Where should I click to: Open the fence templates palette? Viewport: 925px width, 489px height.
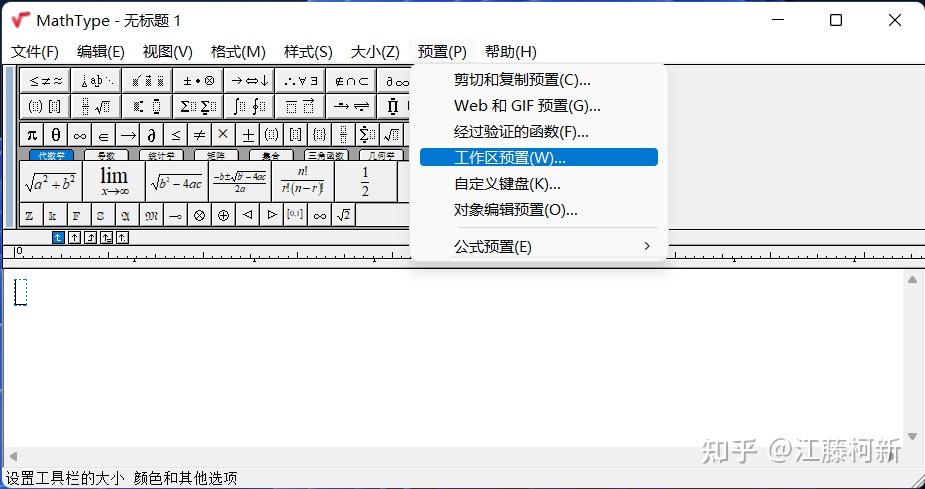(x=45, y=106)
